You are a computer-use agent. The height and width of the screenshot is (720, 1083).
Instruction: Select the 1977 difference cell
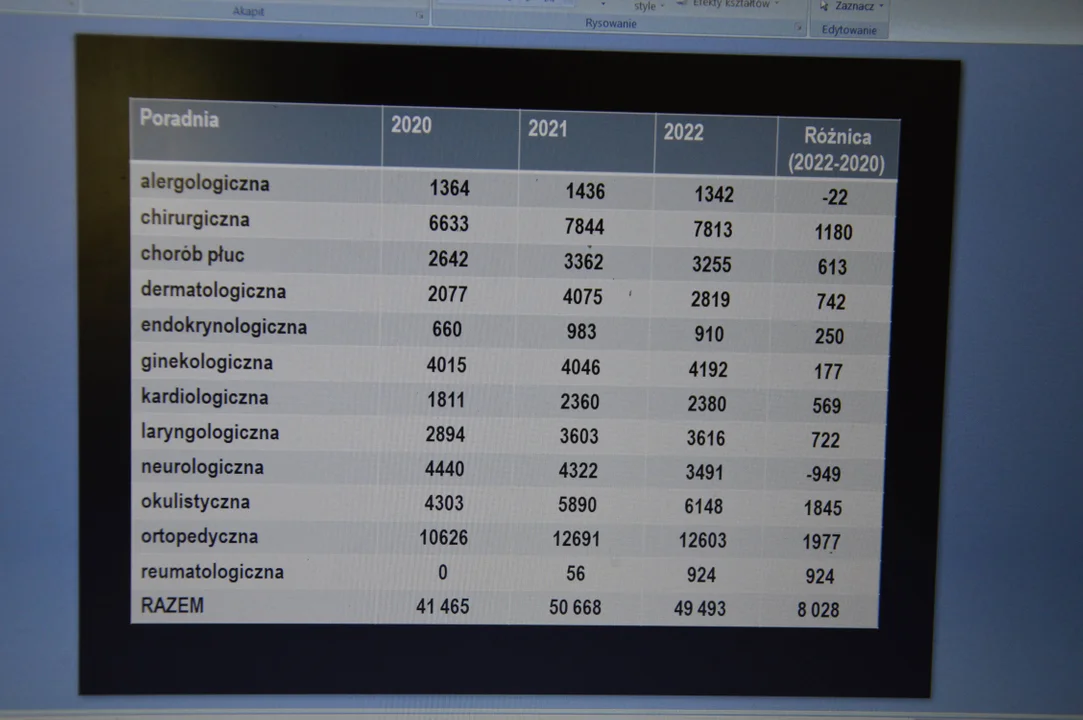pos(821,542)
